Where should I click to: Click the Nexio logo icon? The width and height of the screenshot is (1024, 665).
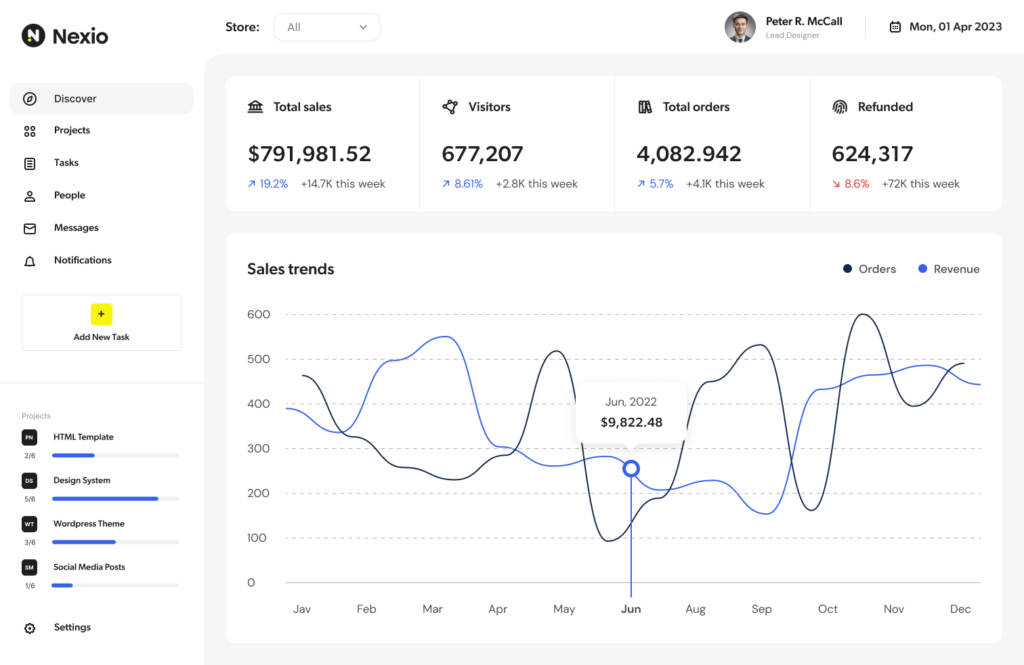(x=34, y=36)
